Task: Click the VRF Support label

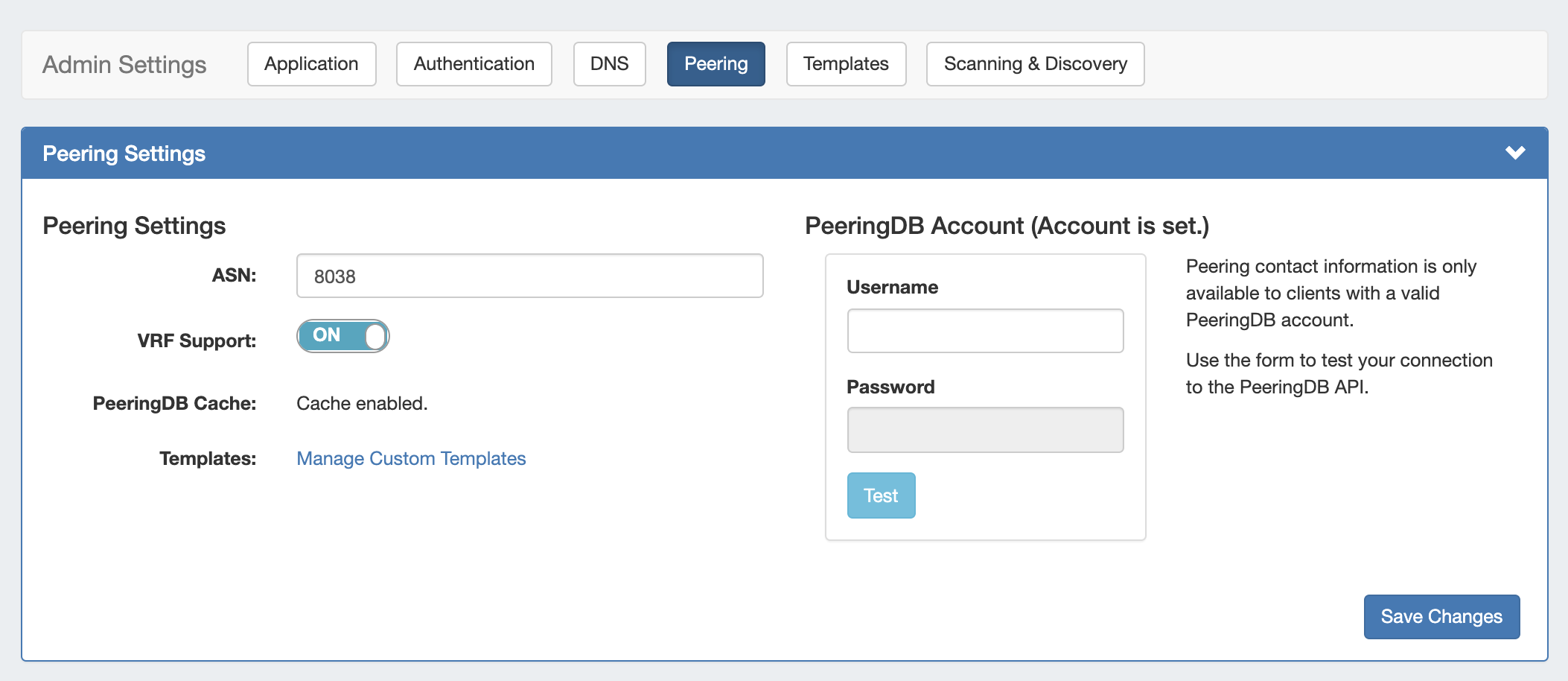Action: [x=197, y=341]
